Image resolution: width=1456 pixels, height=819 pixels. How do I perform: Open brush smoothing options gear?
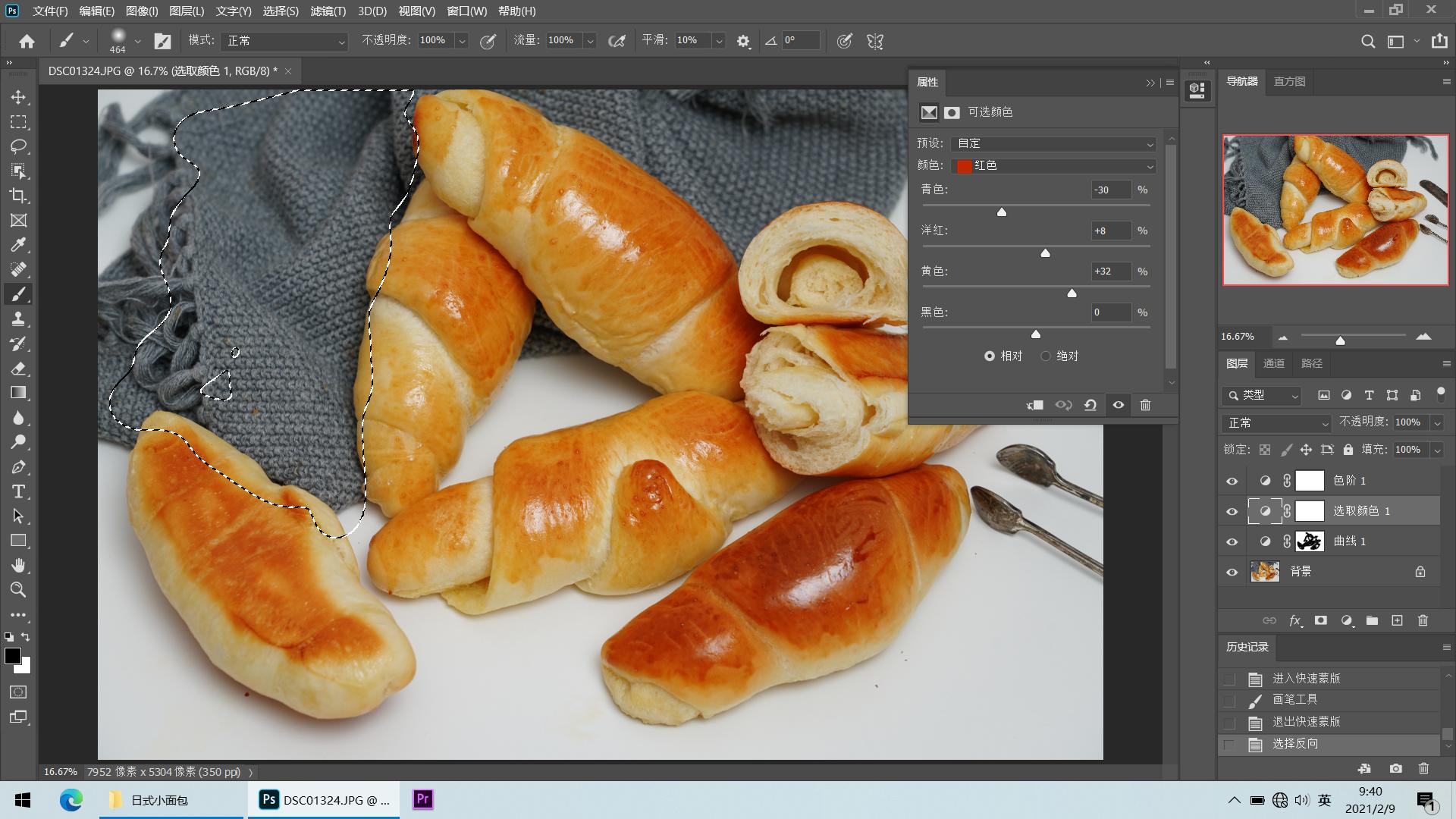[x=743, y=41]
